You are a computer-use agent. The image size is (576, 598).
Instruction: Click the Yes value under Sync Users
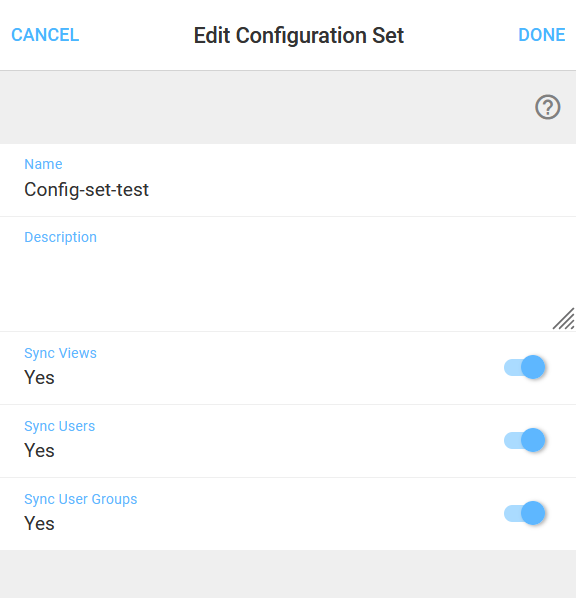coord(39,450)
